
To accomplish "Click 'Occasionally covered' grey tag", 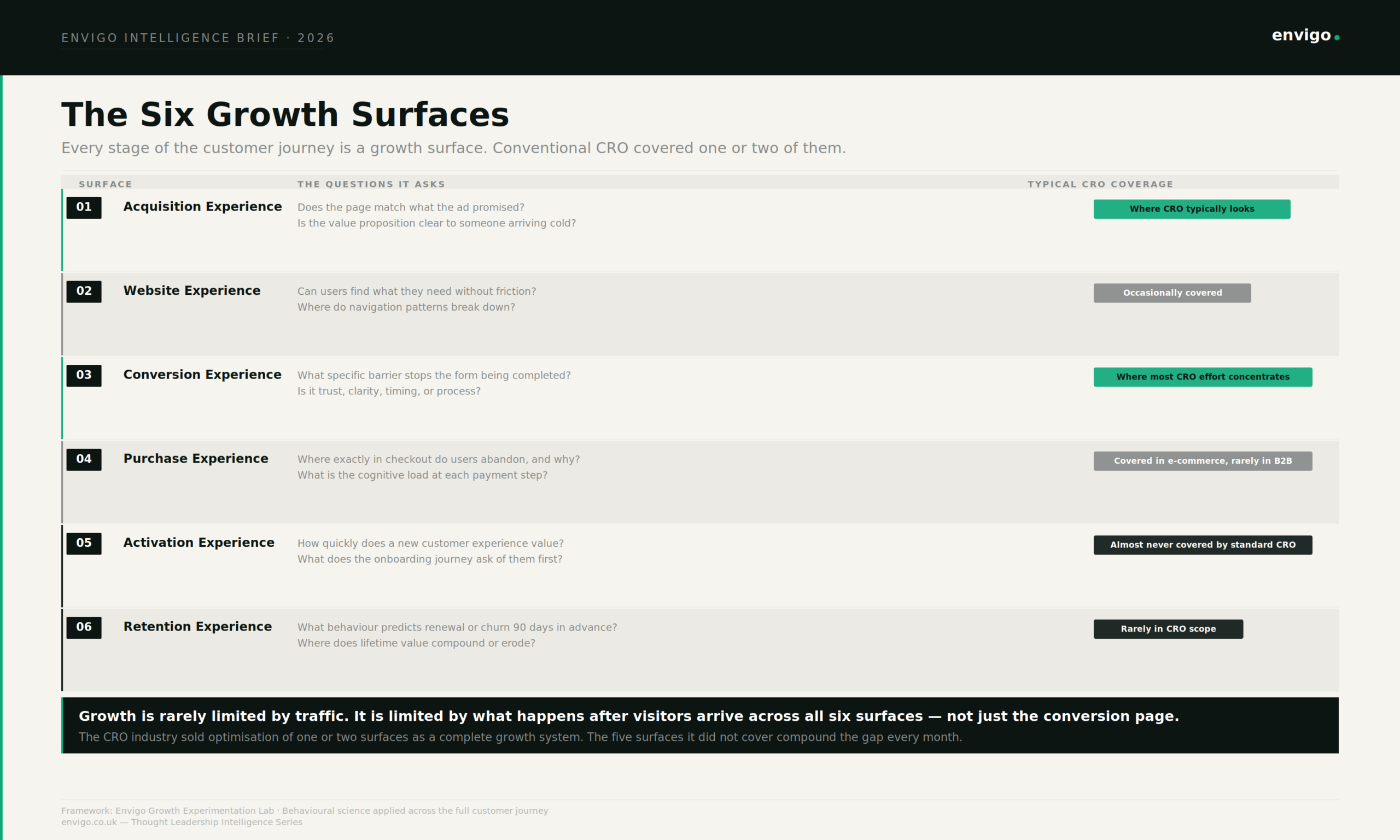I will pyautogui.click(x=1172, y=293).
